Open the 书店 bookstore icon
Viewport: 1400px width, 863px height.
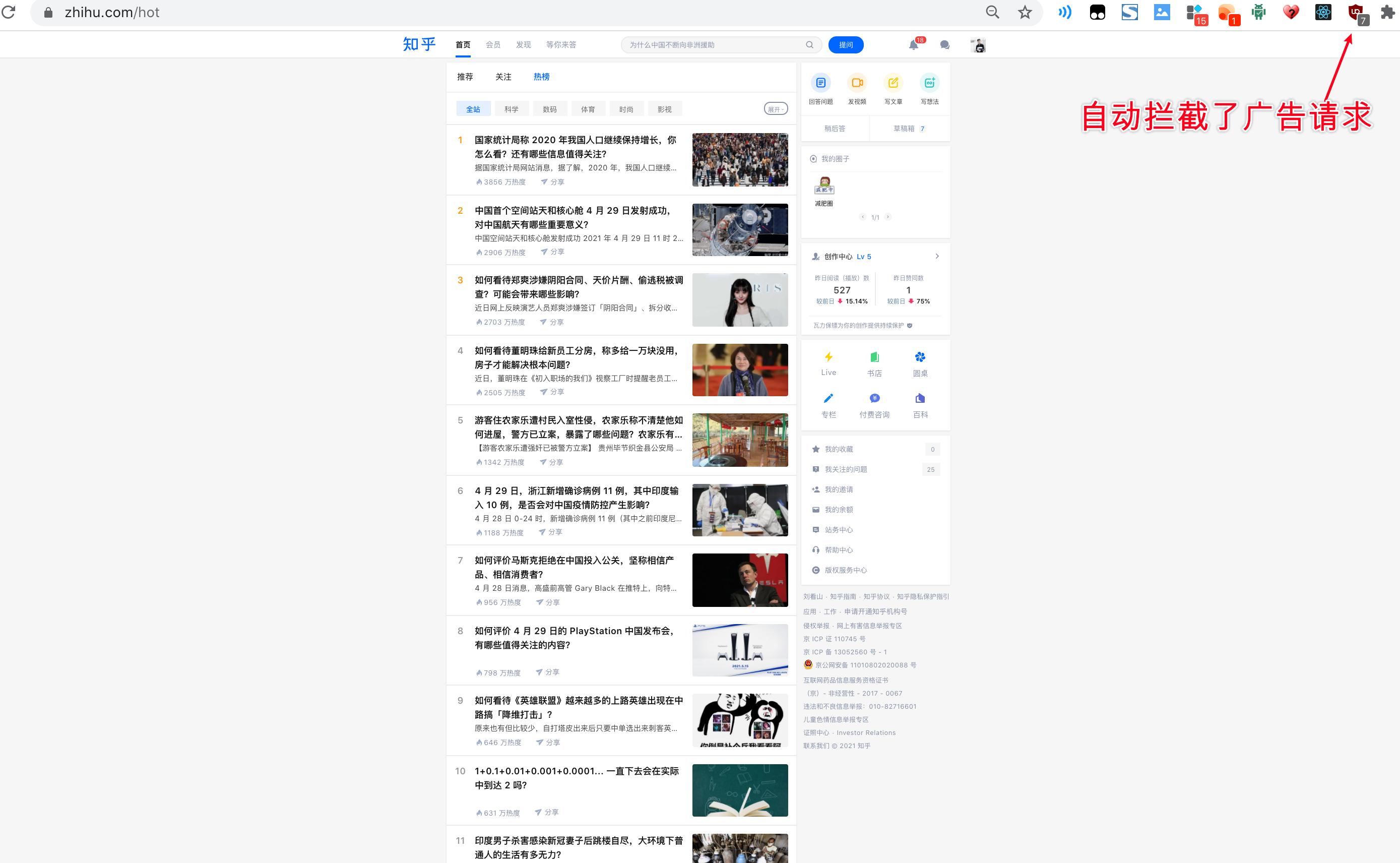pos(874,357)
